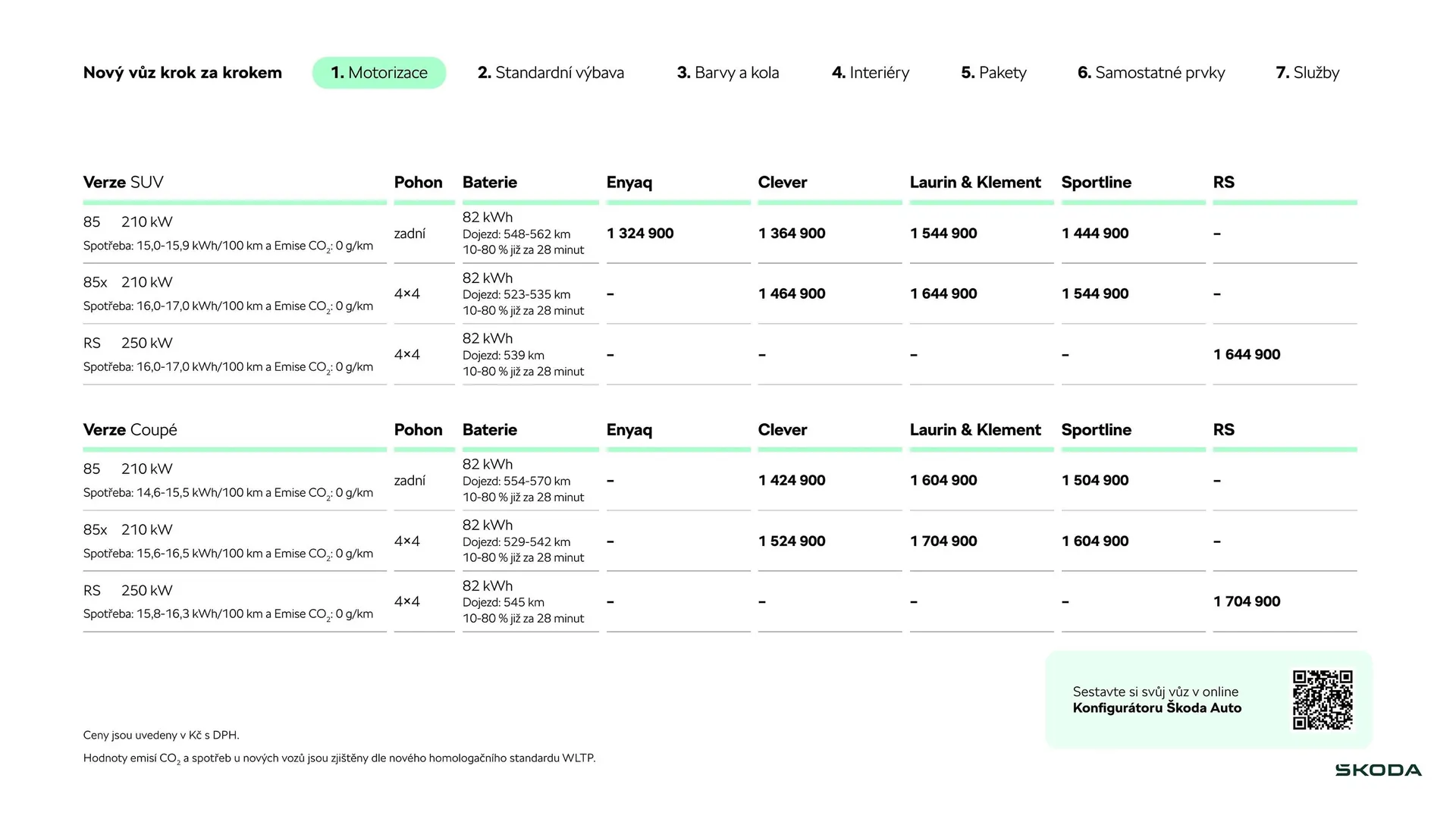
Task: Go to 3. Barvy a kola tab
Action: [728, 73]
